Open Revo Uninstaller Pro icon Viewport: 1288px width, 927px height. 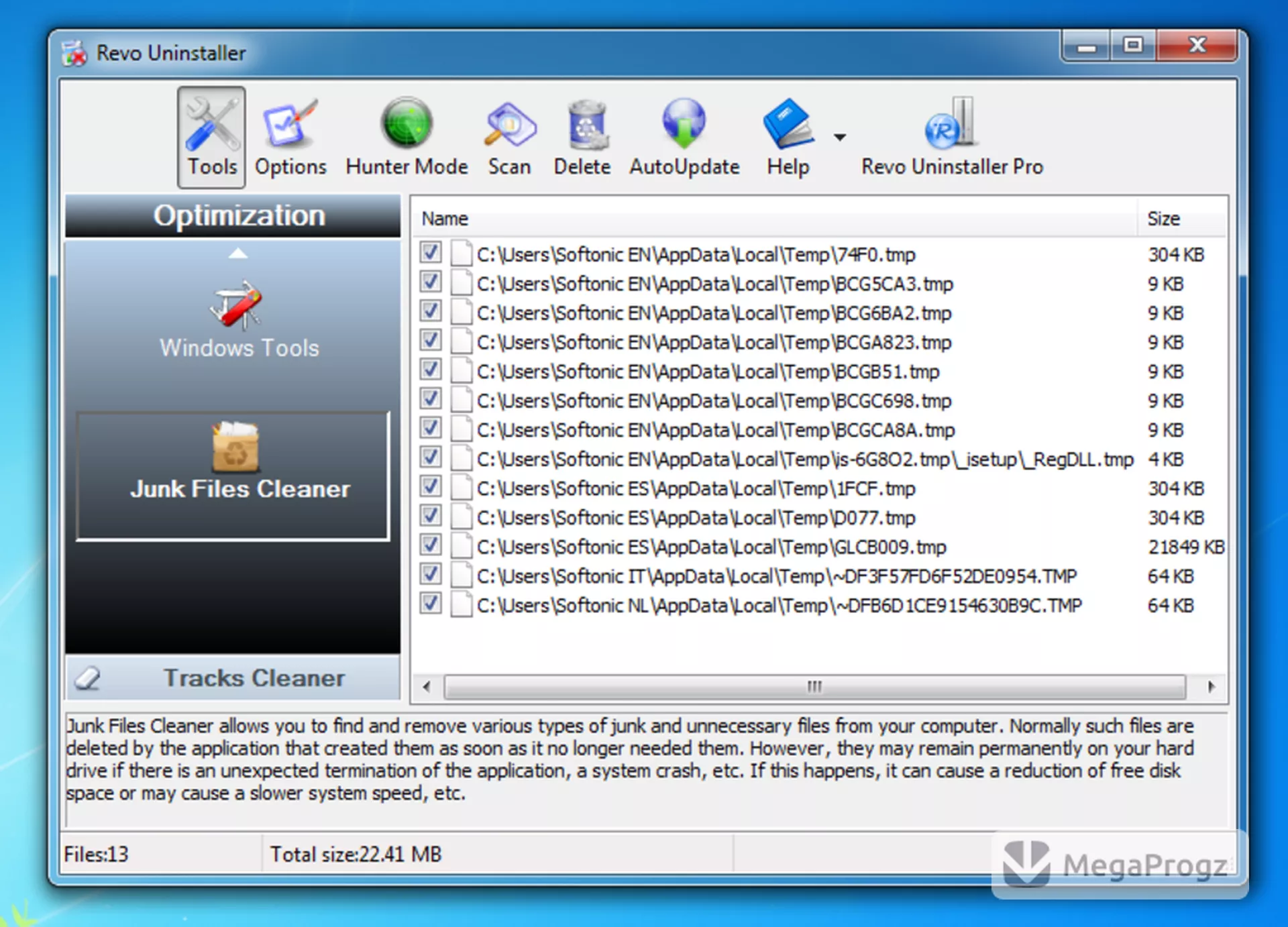952,123
